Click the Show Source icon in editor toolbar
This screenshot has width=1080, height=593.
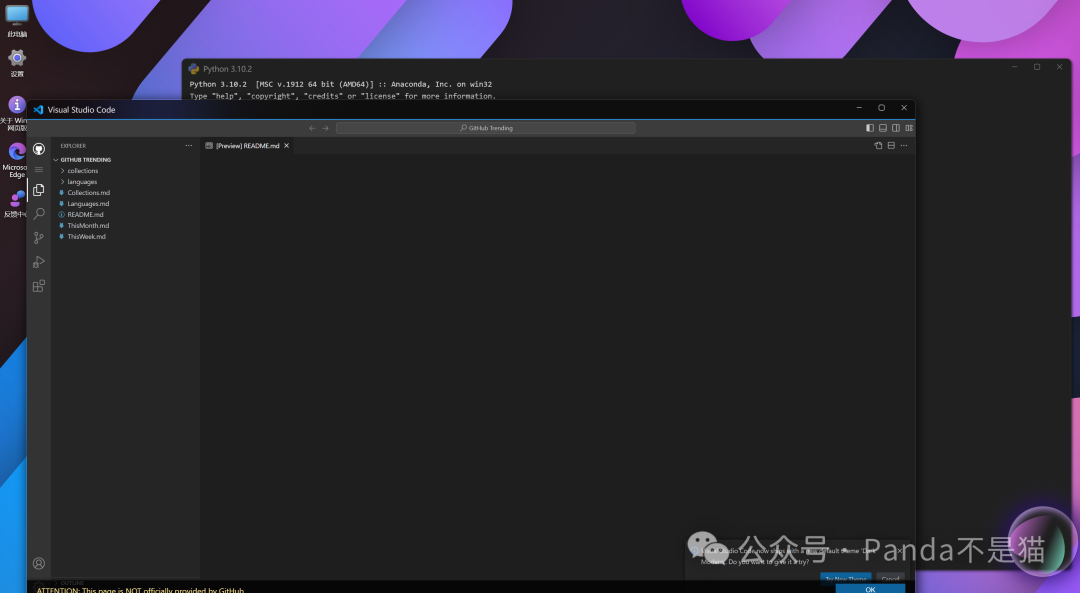coord(878,145)
